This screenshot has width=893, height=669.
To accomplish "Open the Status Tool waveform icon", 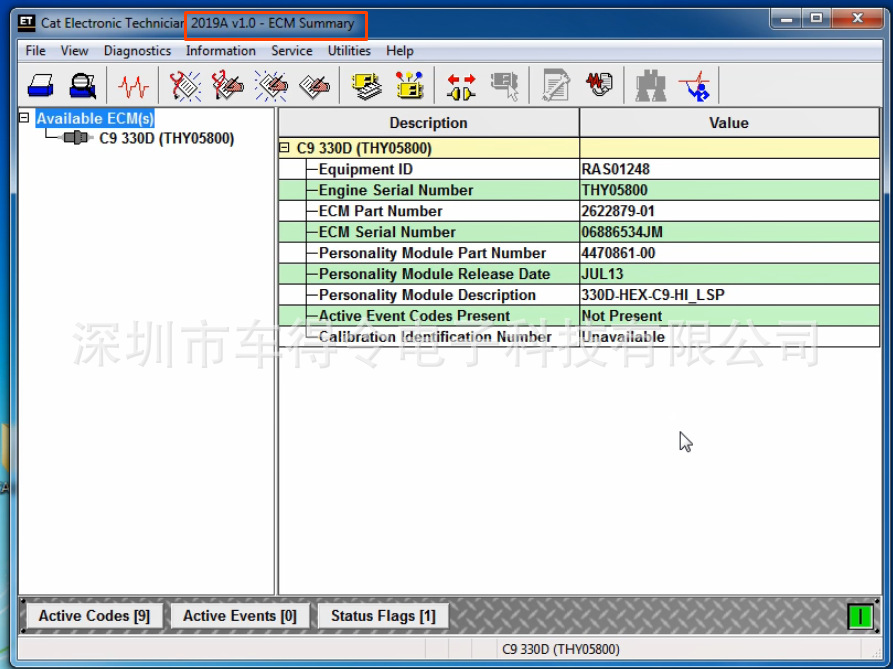I will pyautogui.click(x=133, y=86).
